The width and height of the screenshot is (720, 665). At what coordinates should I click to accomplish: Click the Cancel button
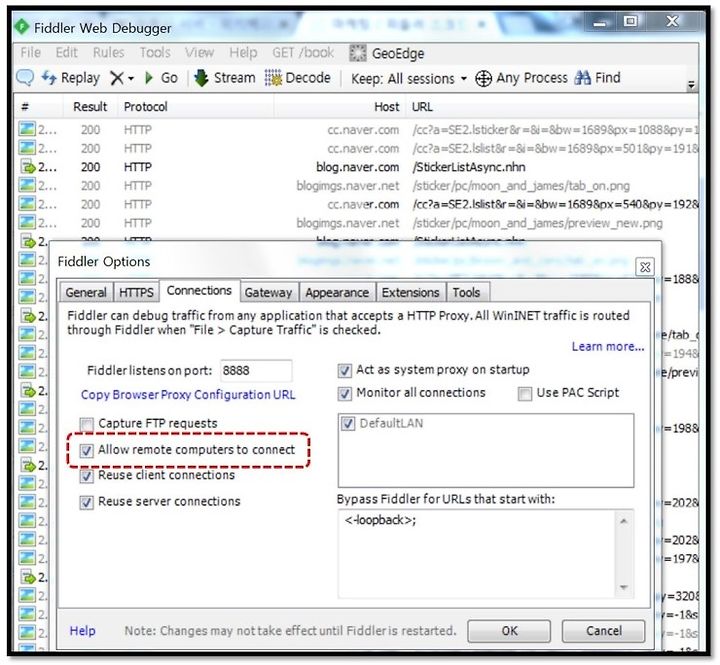tap(604, 631)
